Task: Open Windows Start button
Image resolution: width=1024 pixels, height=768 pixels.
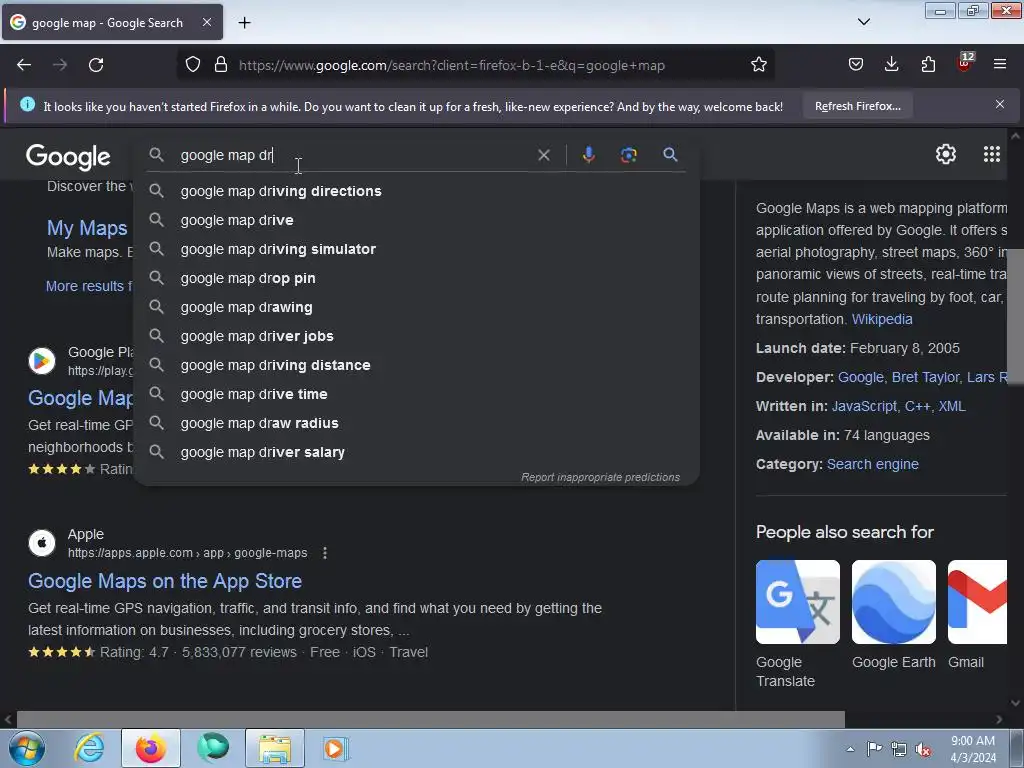Action: click(27, 748)
